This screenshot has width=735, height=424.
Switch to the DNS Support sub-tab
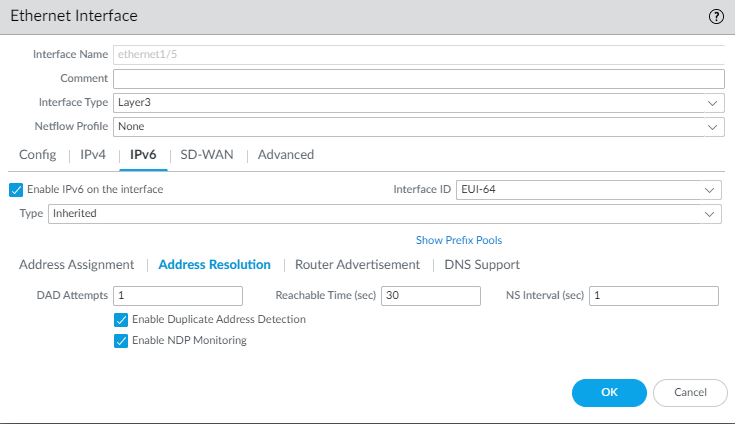pos(482,265)
